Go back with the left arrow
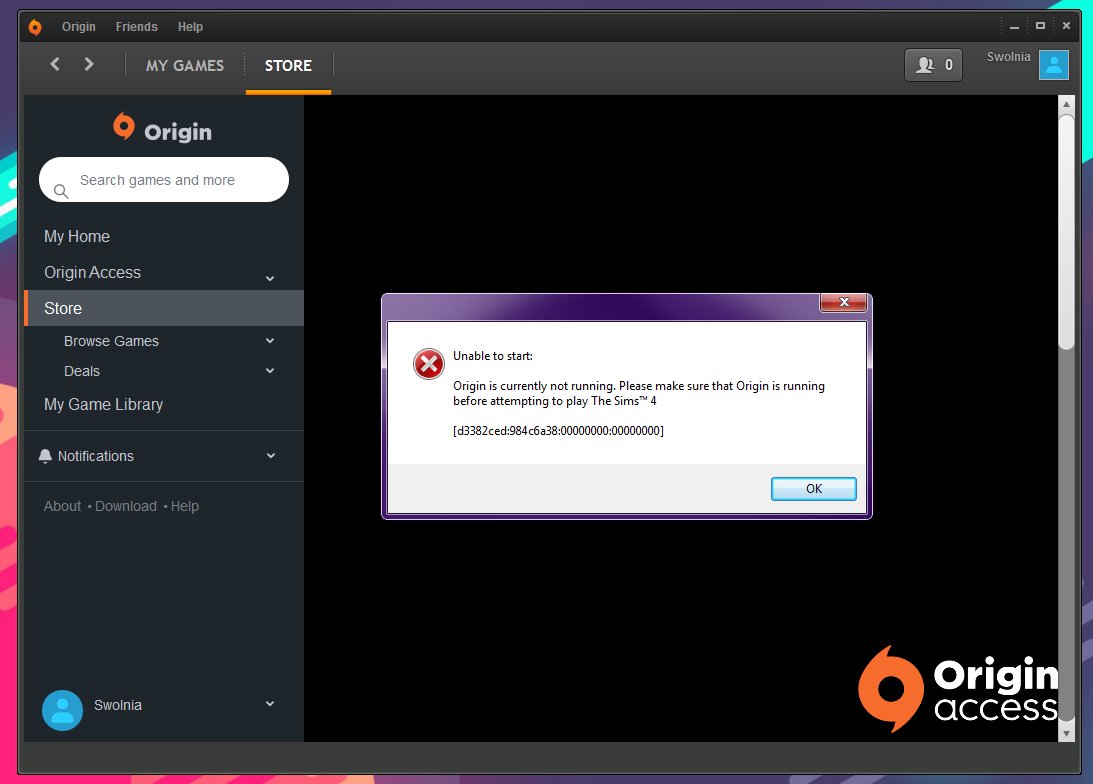The image size is (1093, 784). click(55, 64)
